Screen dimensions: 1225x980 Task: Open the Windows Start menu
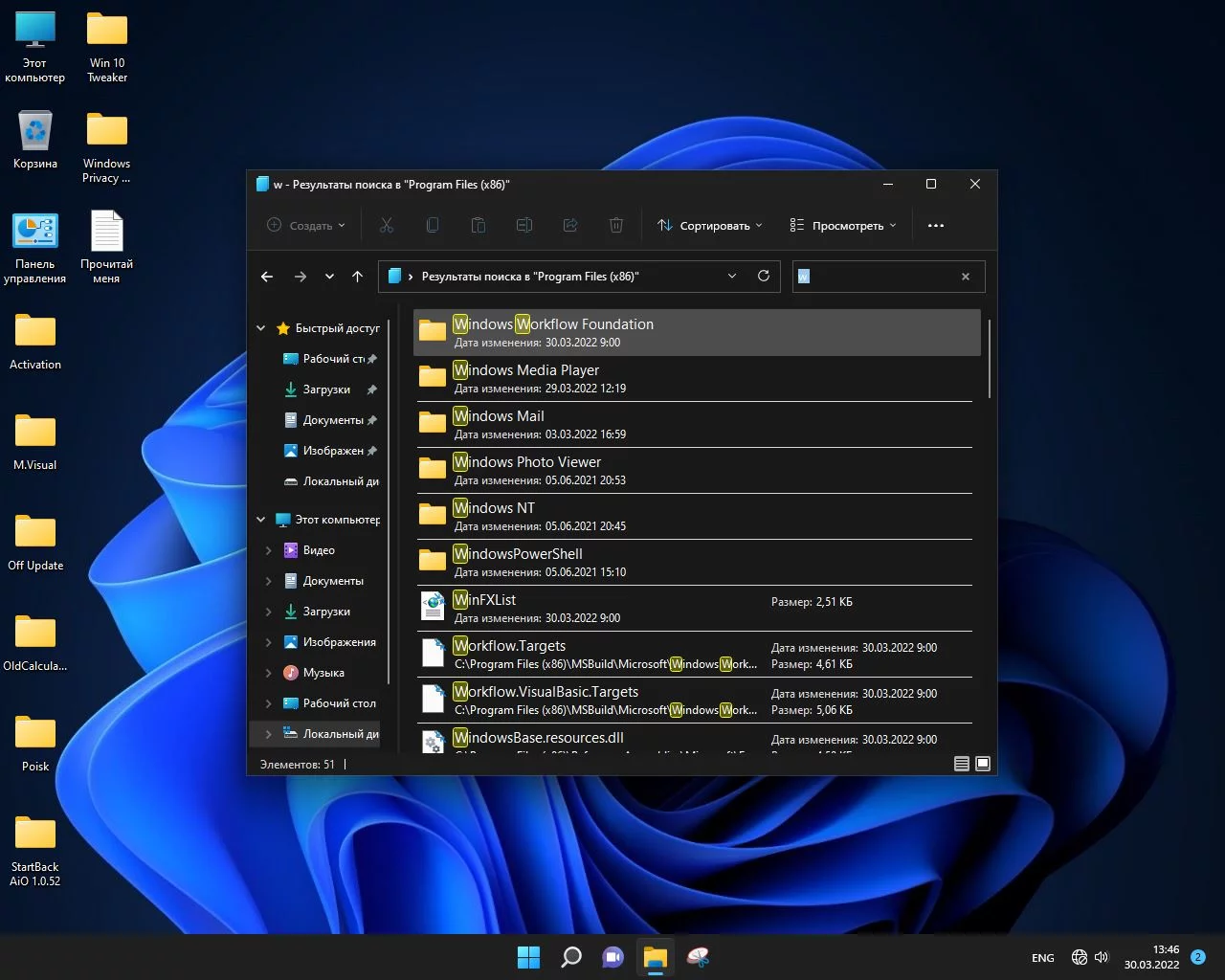coord(528,957)
